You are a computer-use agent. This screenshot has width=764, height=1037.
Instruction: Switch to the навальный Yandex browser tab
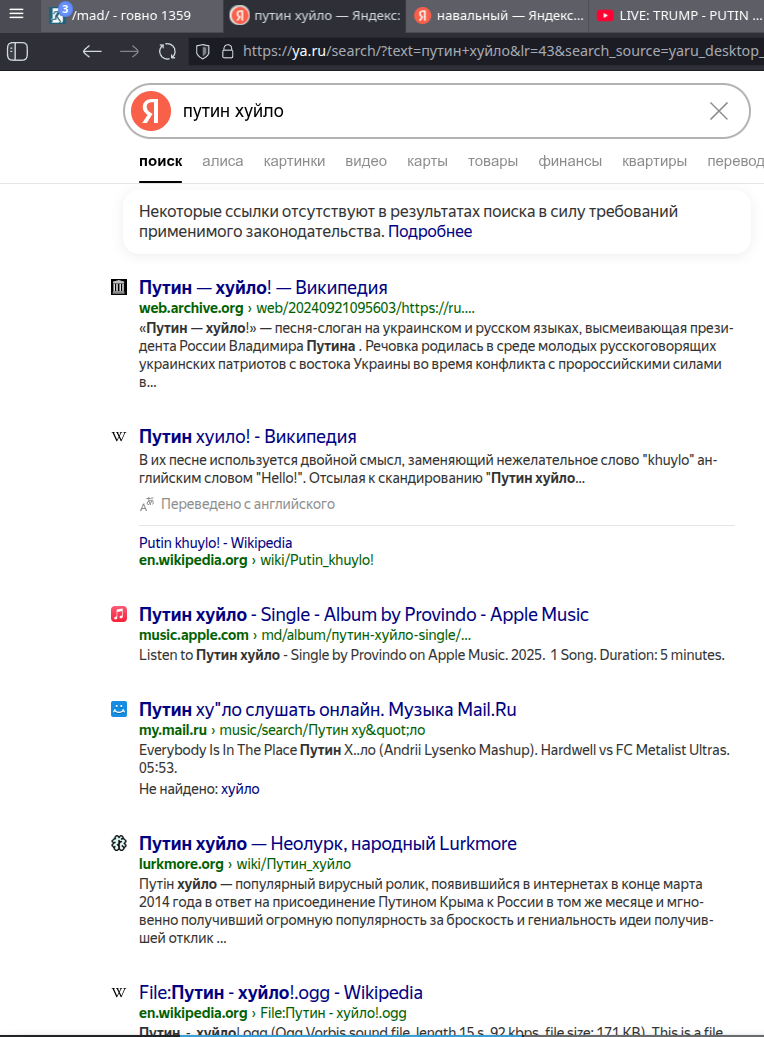(x=499, y=15)
